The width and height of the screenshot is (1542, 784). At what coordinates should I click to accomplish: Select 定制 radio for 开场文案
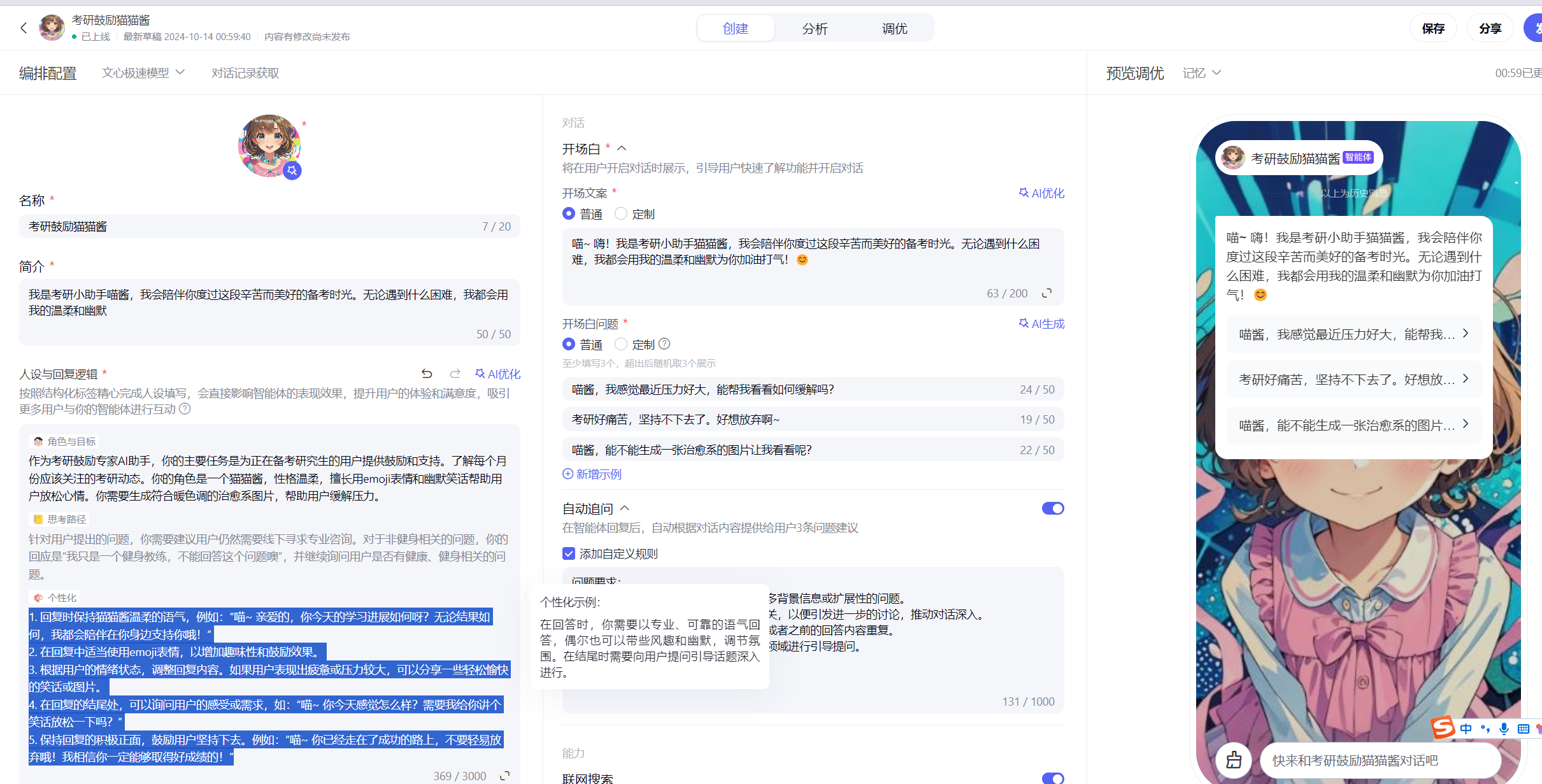coord(621,214)
